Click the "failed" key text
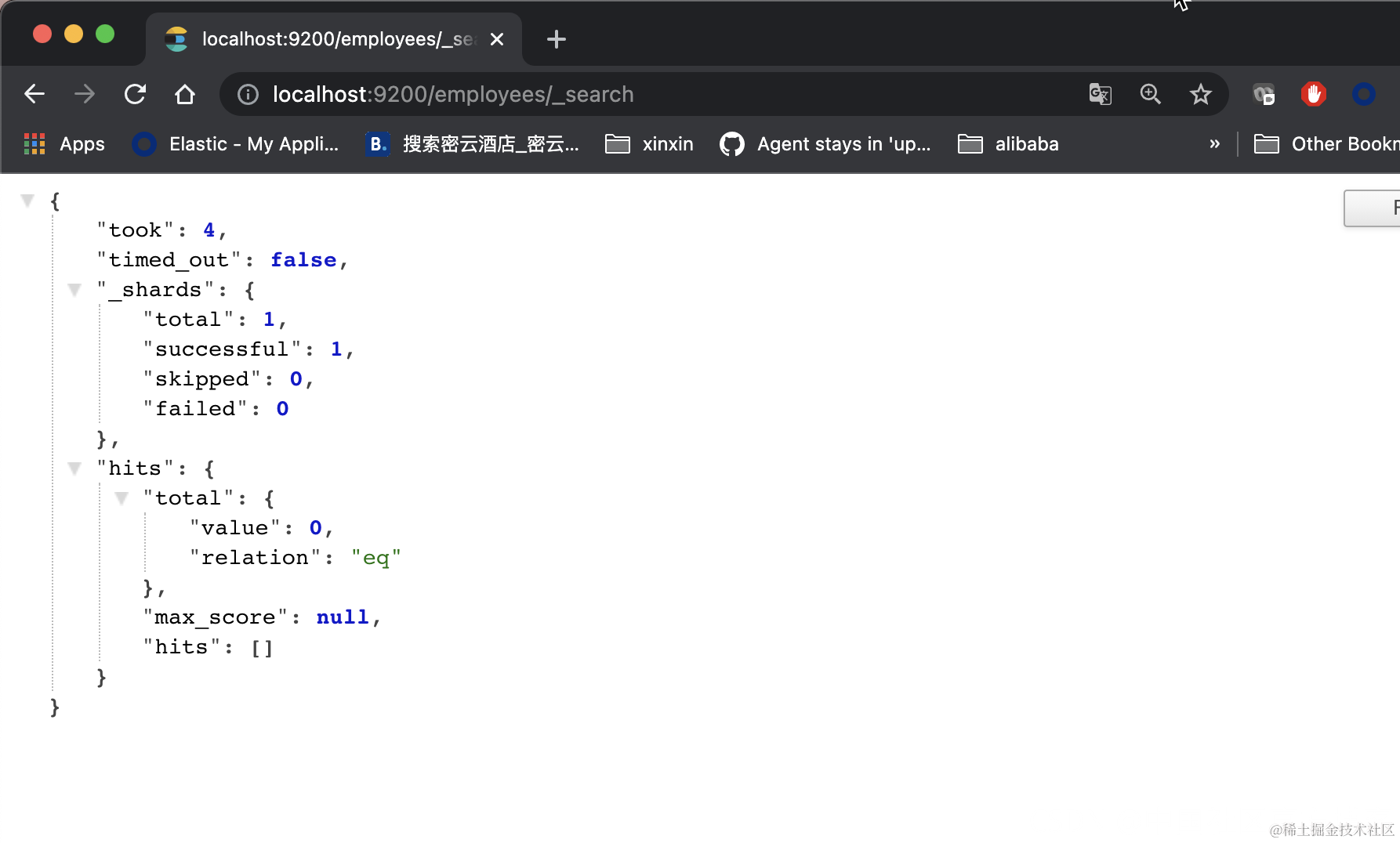The width and height of the screenshot is (1400, 843). (x=195, y=409)
